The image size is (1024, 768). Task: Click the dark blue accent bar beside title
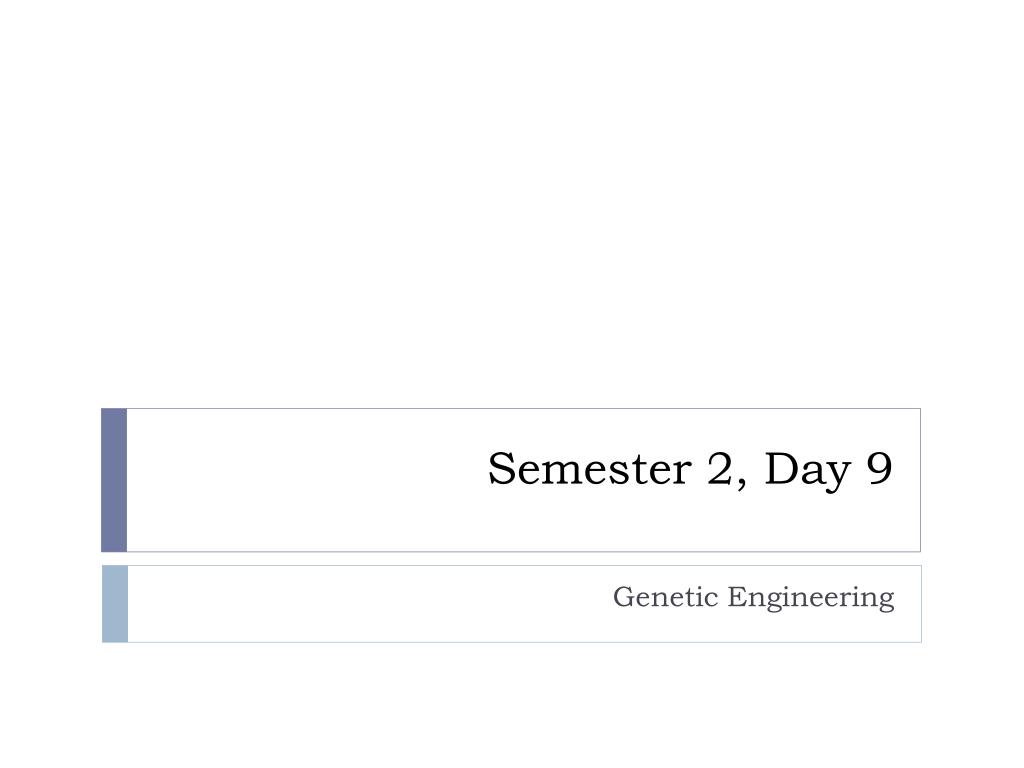114,480
